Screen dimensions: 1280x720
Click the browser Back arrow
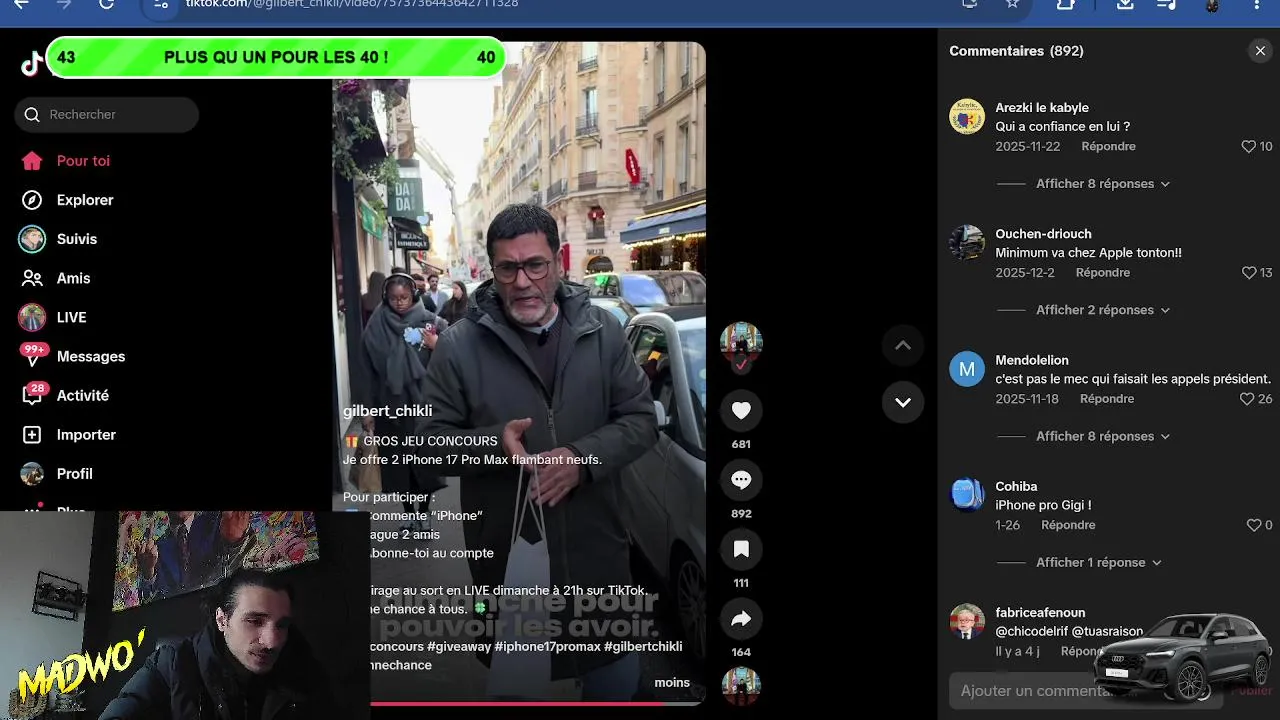point(21,4)
